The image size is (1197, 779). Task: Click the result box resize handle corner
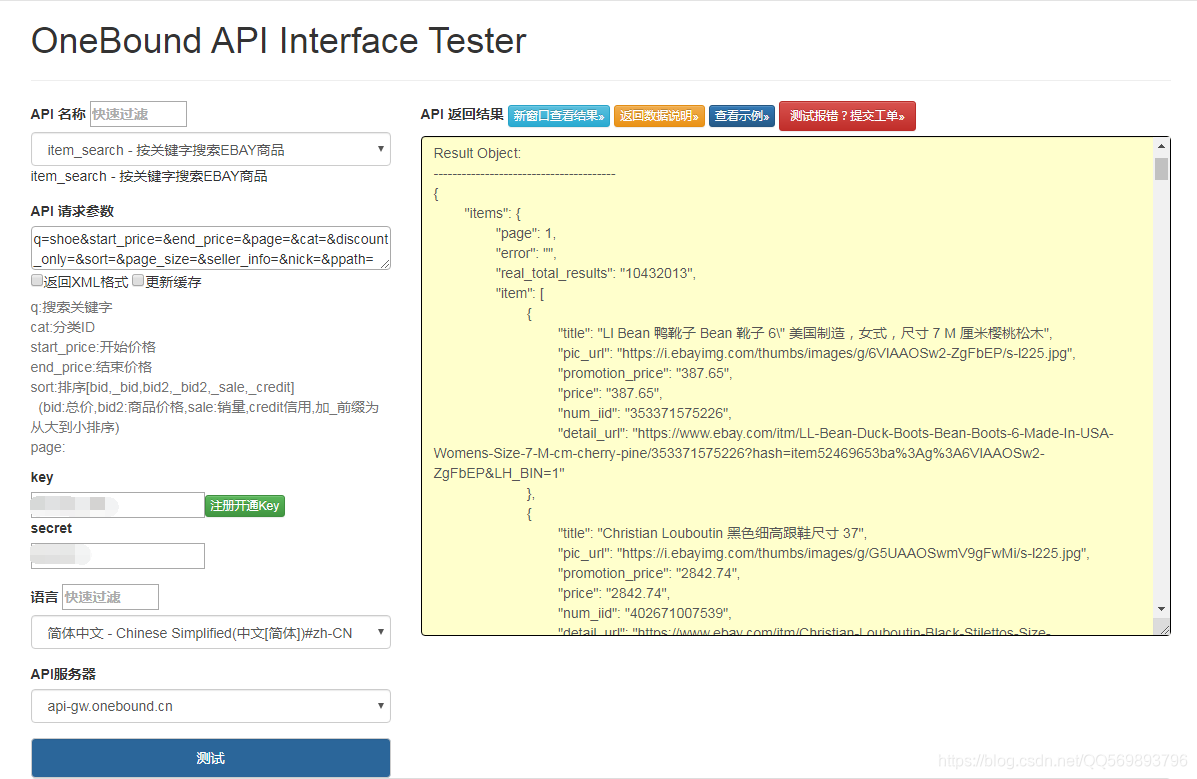click(1163, 628)
